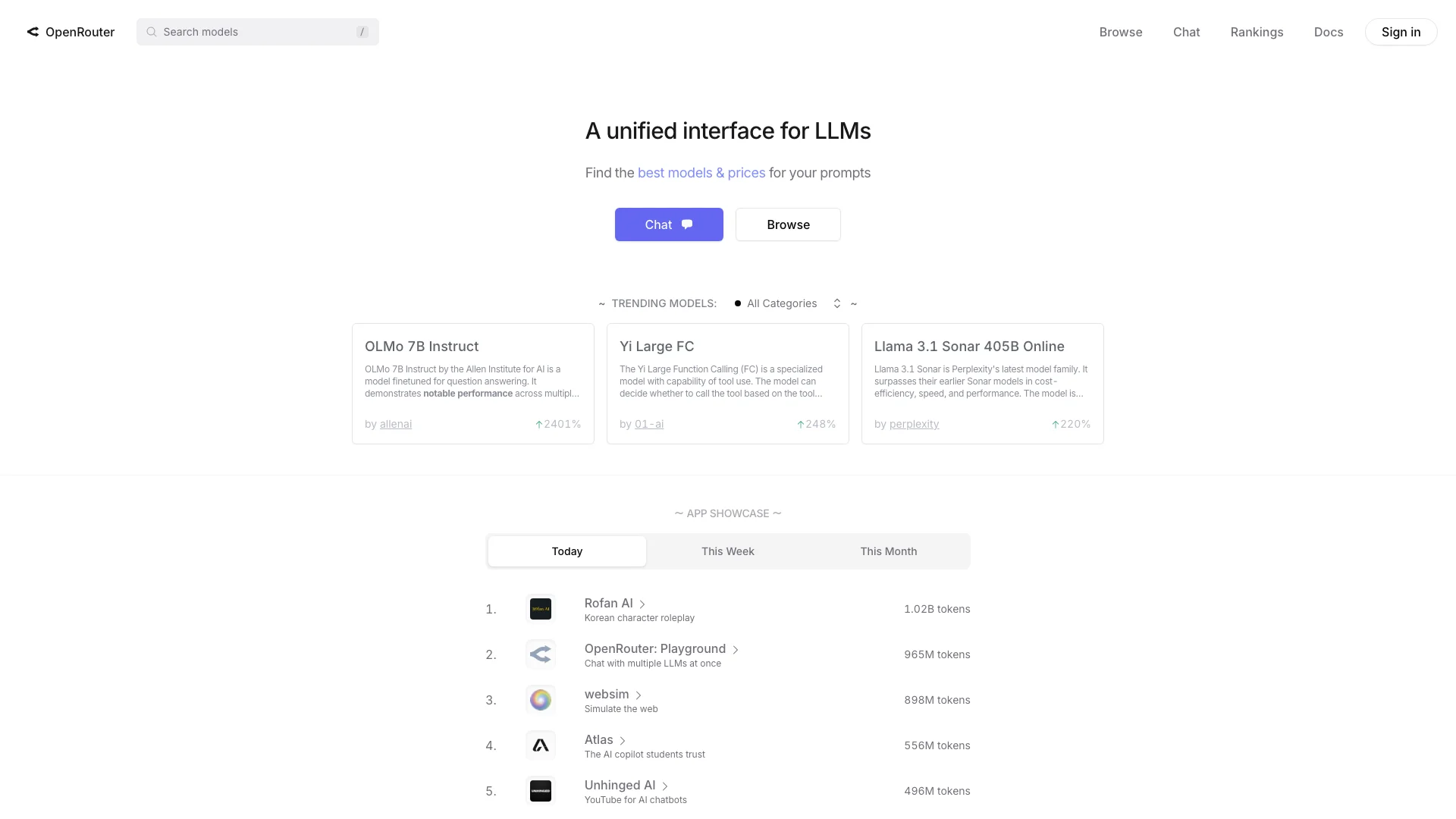Open websim simulate the web app
This screenshot has height=819, width=1456.
(x=607, y=694)
